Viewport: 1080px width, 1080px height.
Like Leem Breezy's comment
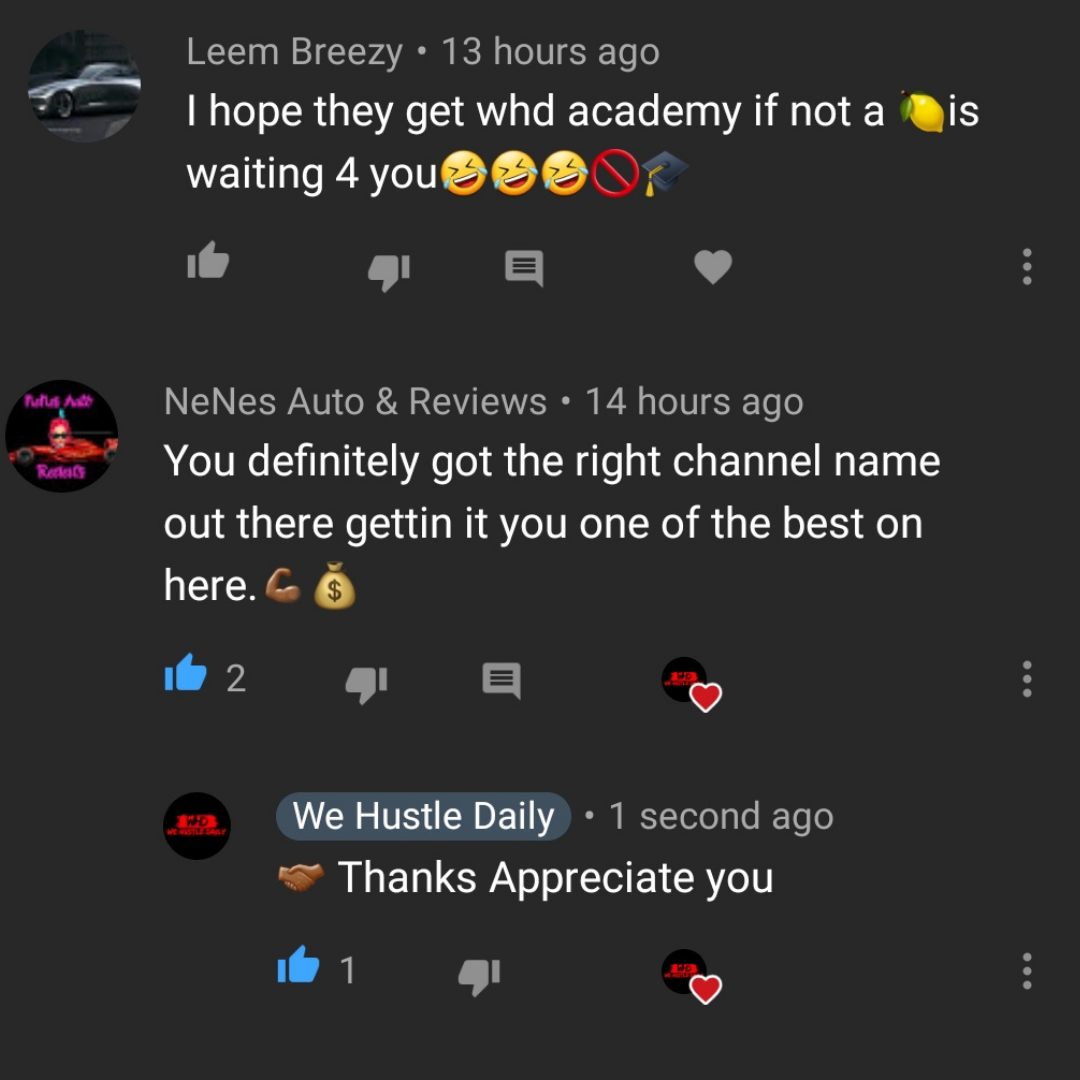tap(208, 261)
